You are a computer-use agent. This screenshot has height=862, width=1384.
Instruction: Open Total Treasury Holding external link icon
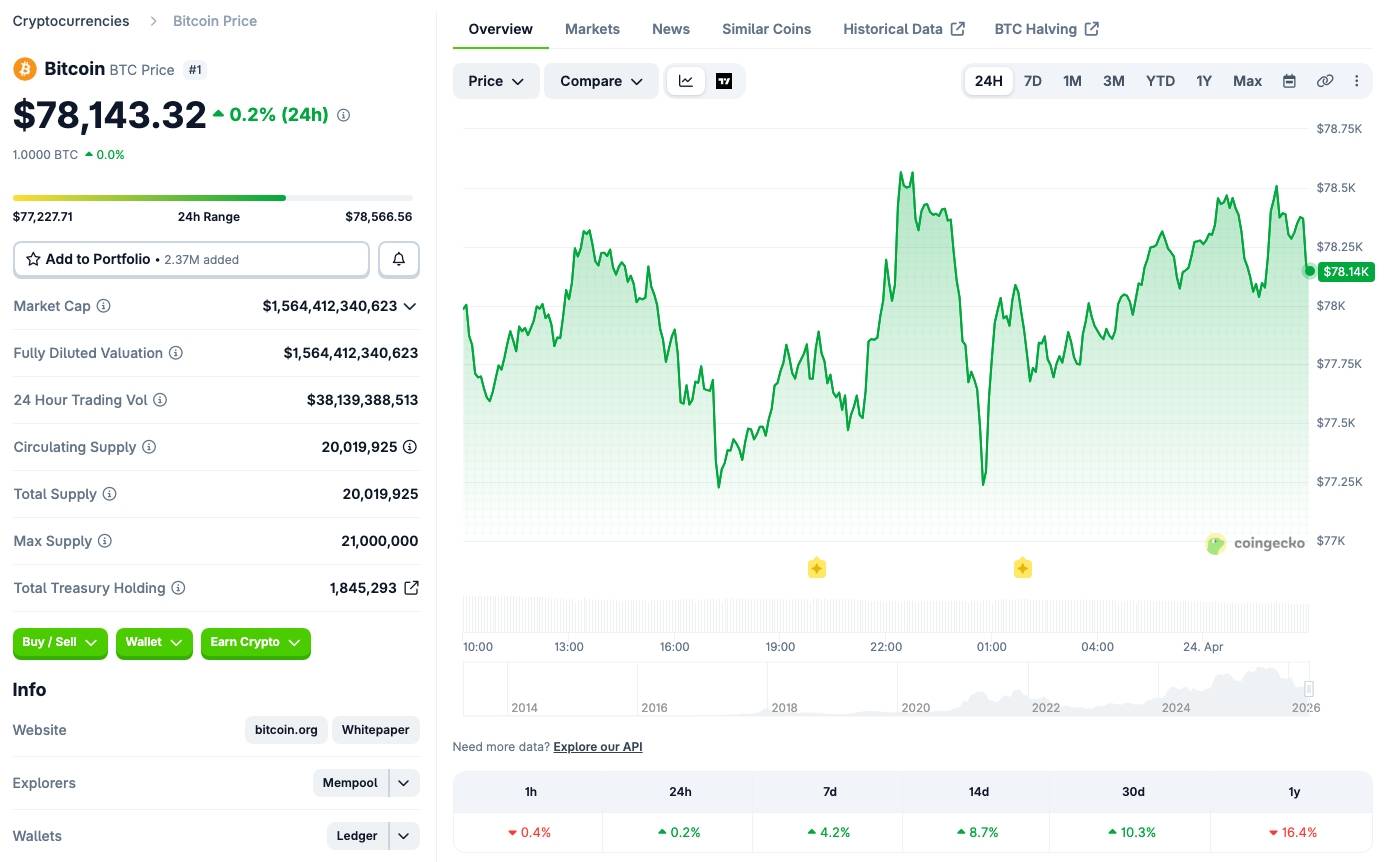coord(410,588)
